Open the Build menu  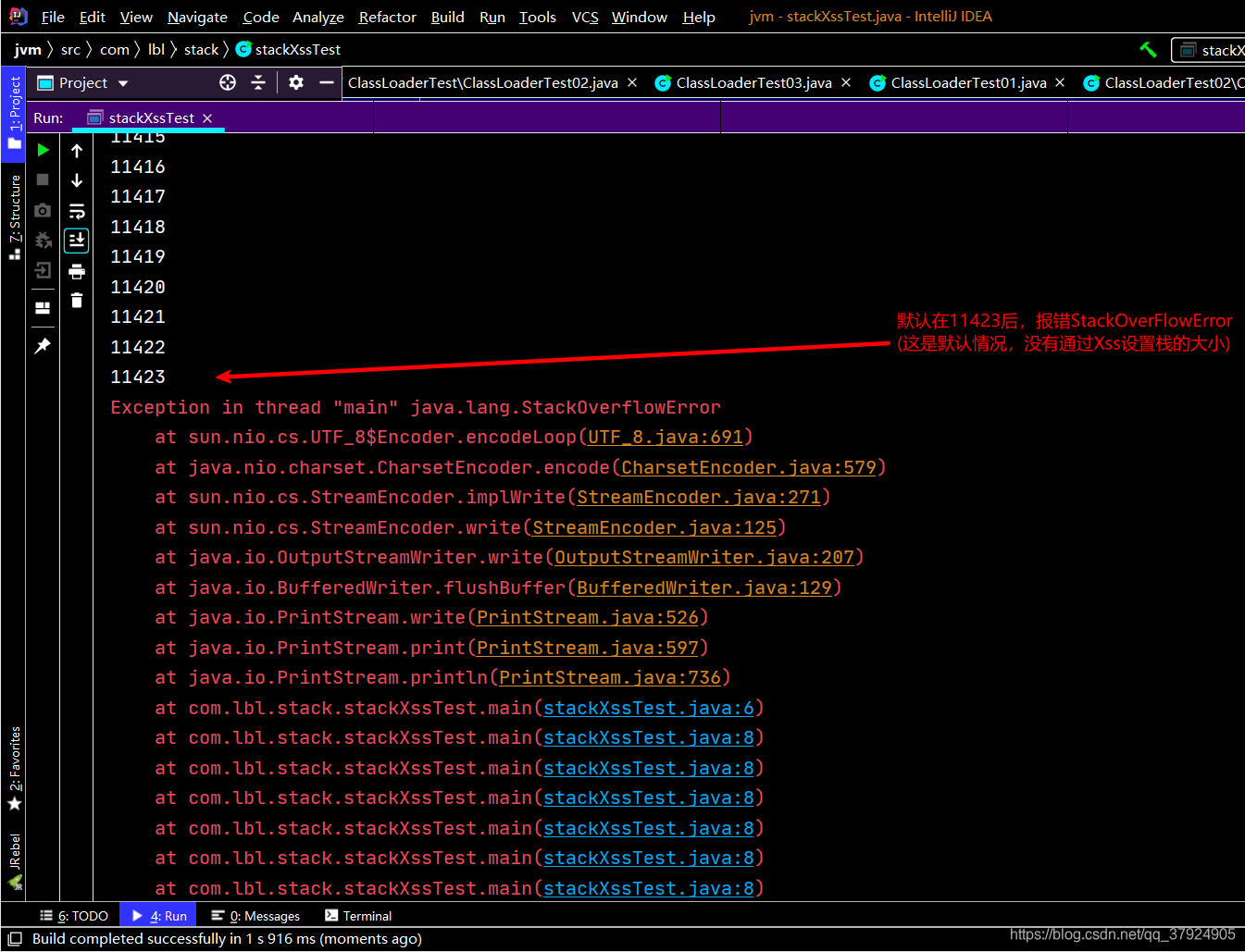point(448,17)
